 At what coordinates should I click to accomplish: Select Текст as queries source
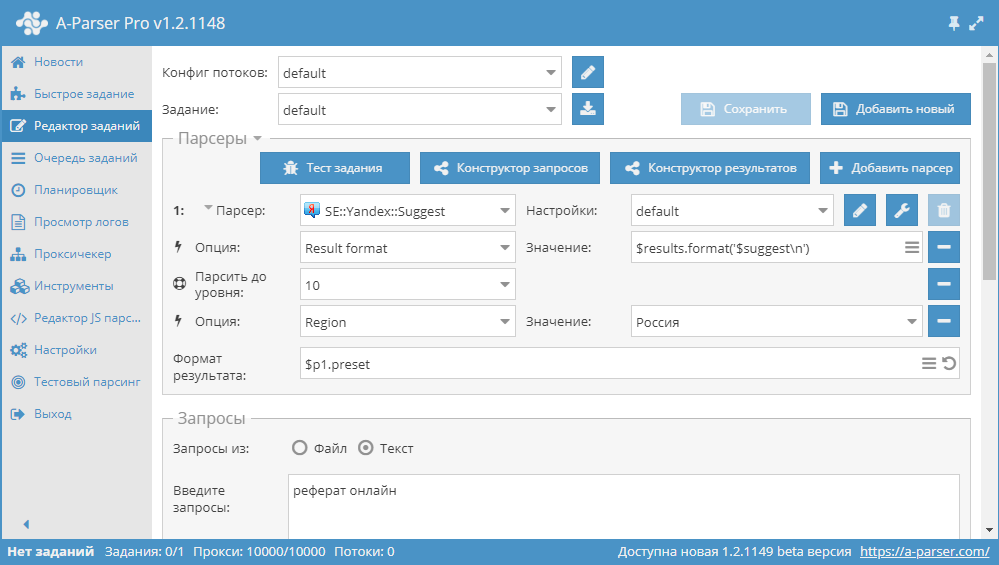366,448
